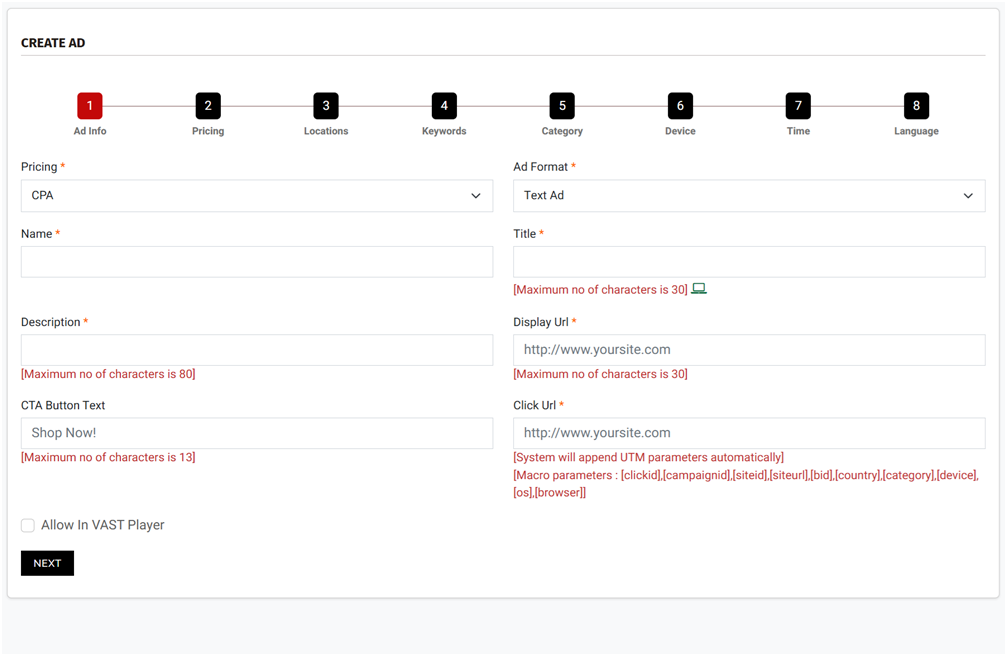Open step 3 Locations

tap(326, 106)
